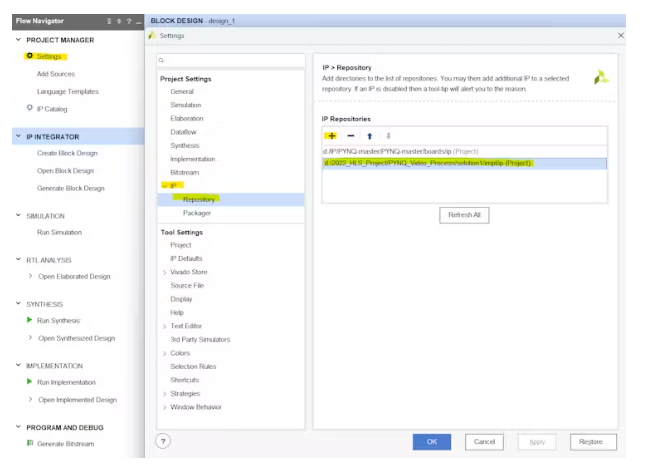Viewport: 646px width, 467px height.
Task: Expand the Text Editor settings node
Action: click(x=164, y=326)
